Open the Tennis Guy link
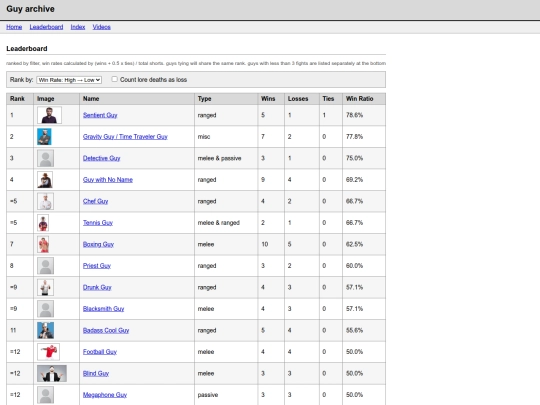540x405 pixels. pyautogui.click(x=98, y=223)
